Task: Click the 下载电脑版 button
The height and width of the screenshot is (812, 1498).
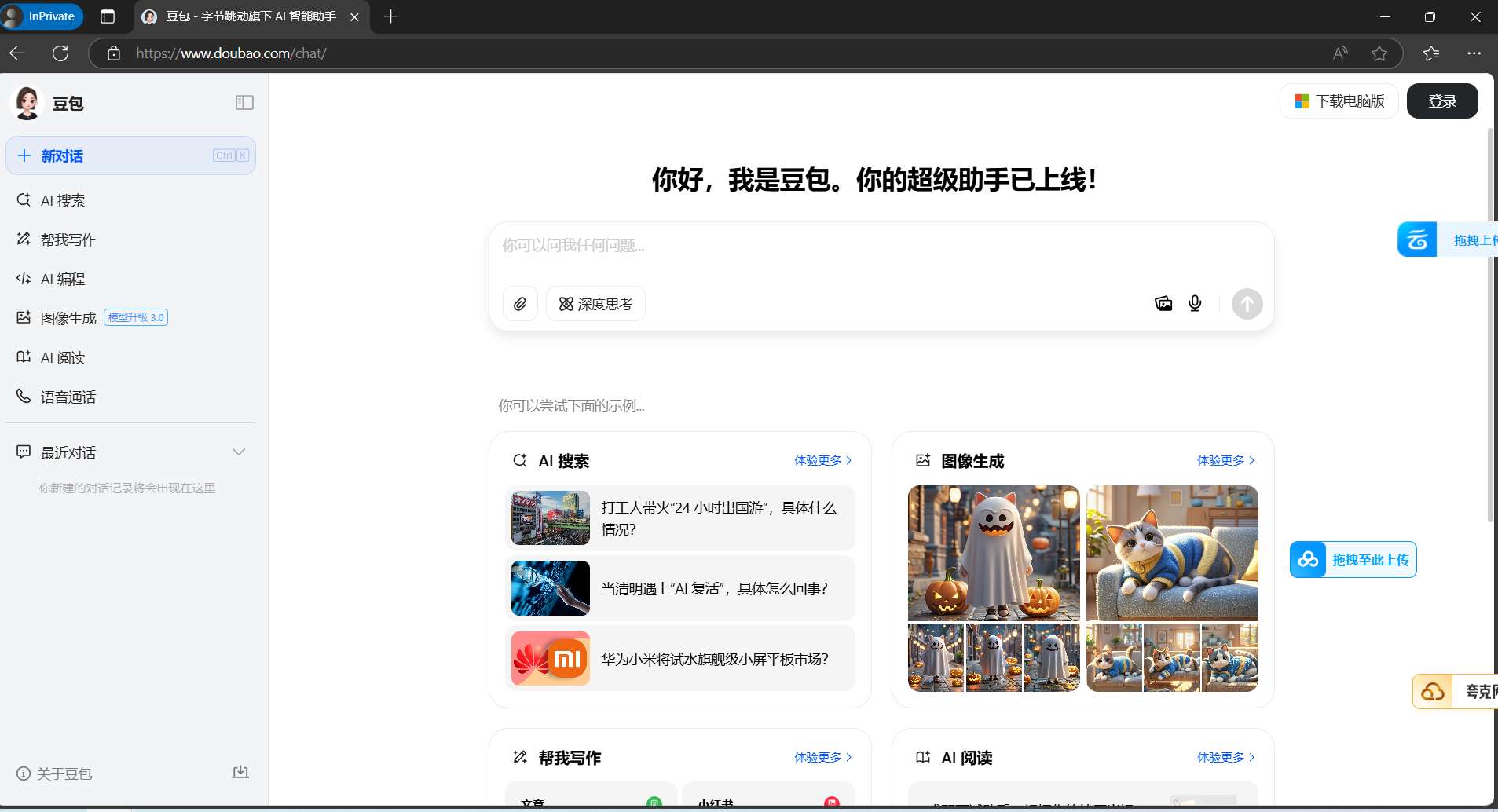Action: [1339, 101]
